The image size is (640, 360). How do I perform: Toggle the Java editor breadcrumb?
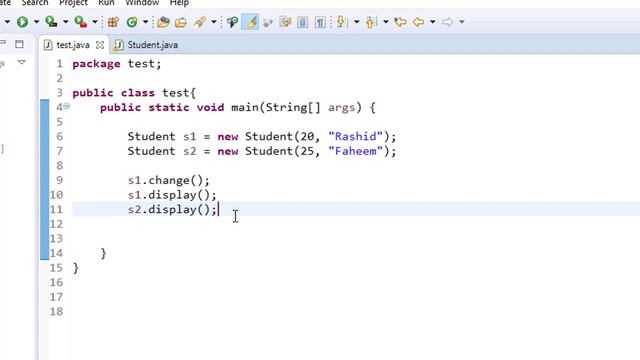pyautogui.click(x=232, y=22)
